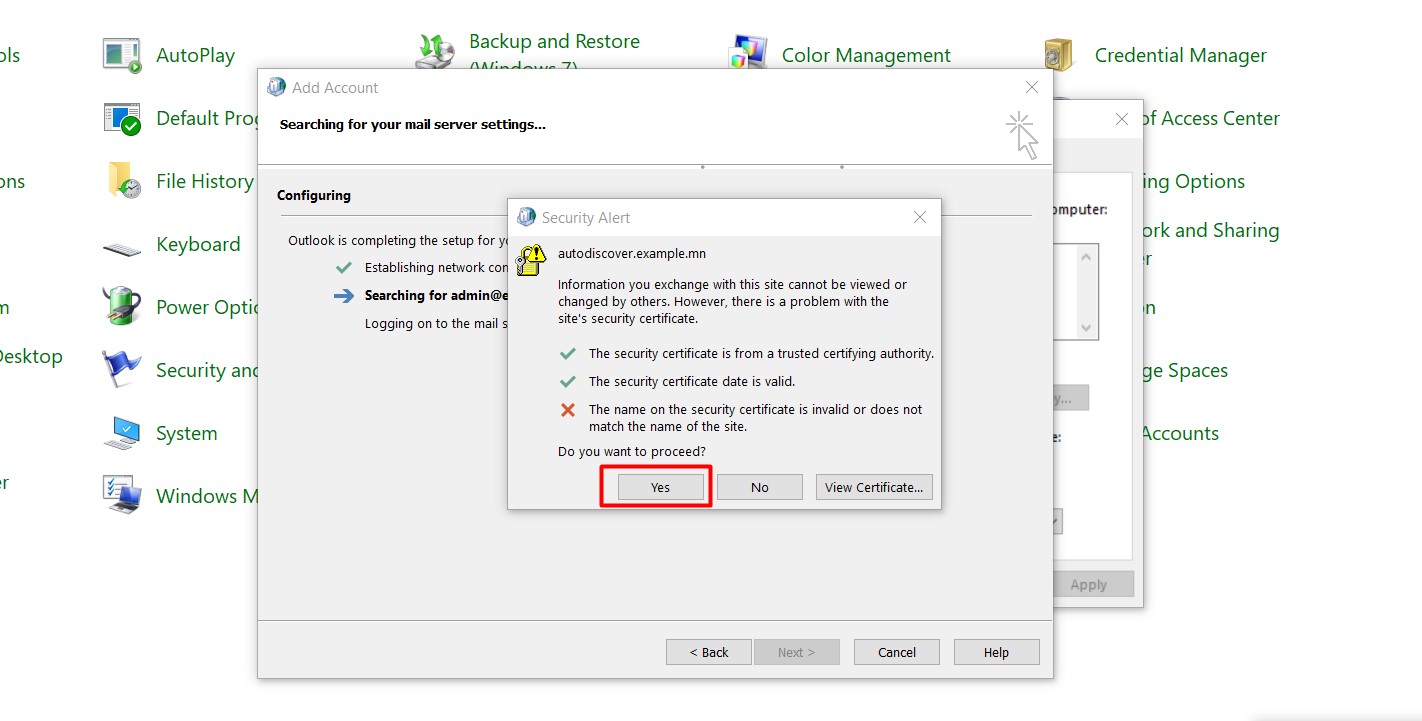Click Cancel in Add Account wizard
Viewport: 1422px width, 721px height.
[896, 652]
